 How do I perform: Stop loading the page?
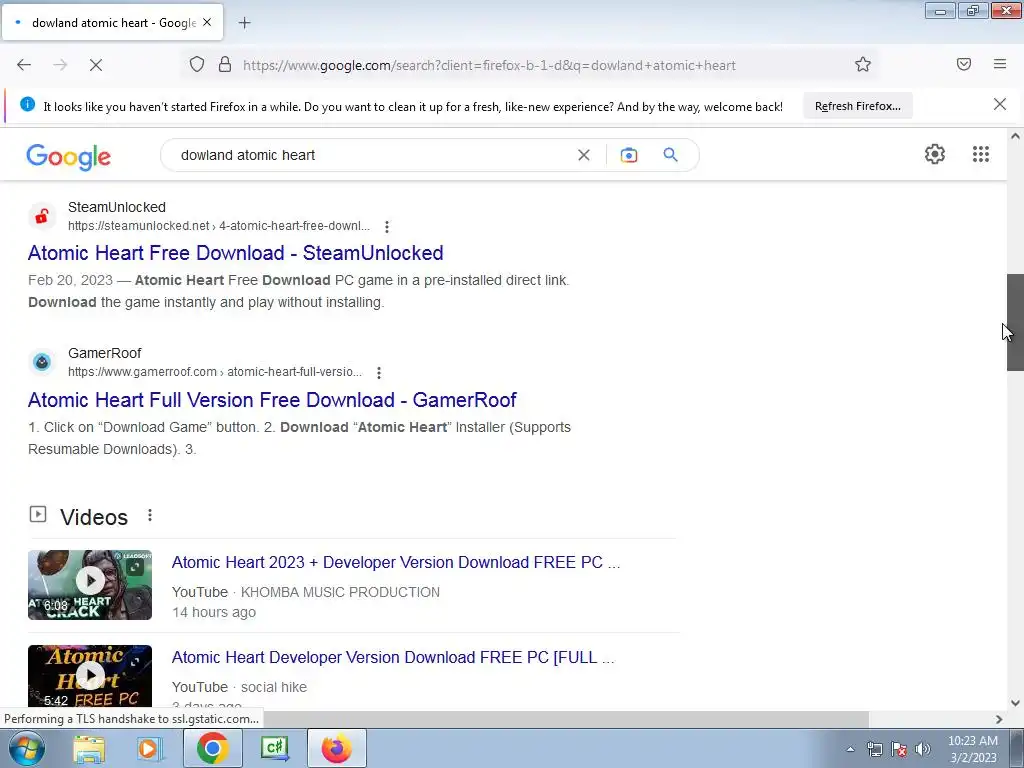point(95,65)
